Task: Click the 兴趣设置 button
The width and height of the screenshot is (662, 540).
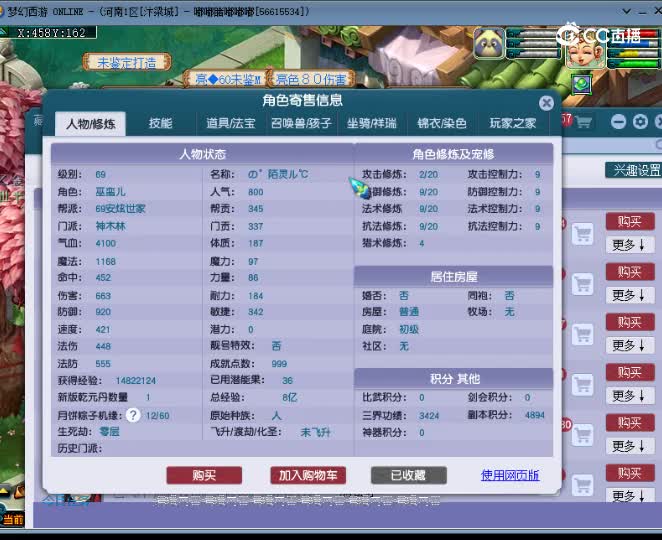Action: coord(635,171)
